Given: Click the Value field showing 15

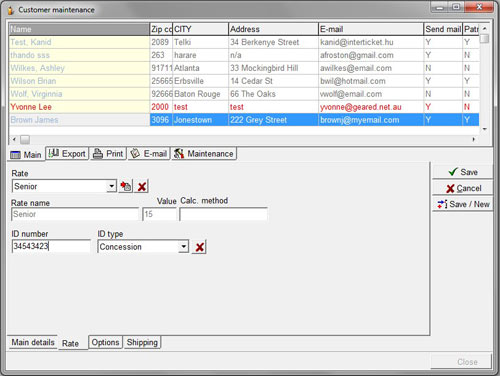Looking at the screenshot, I should 159,214.
